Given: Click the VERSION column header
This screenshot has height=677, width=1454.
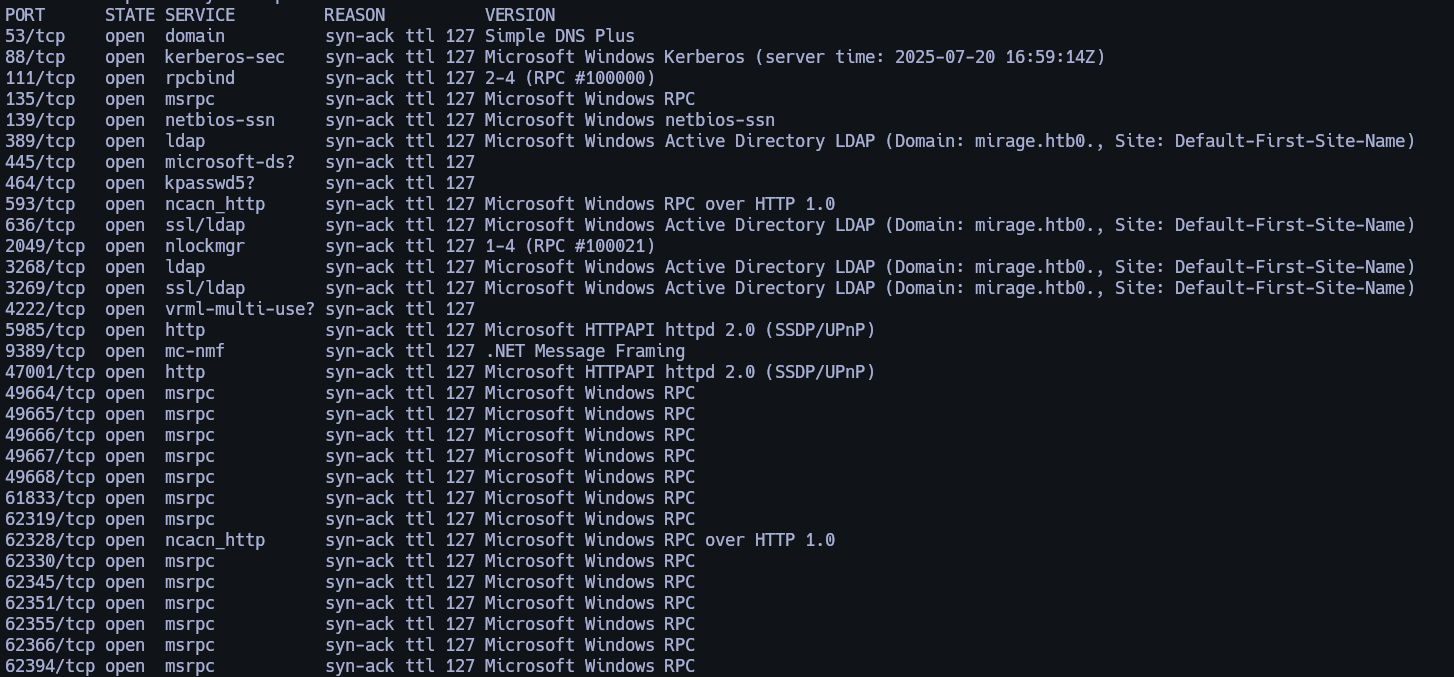Looking at the screenshot, I should 520,15.
